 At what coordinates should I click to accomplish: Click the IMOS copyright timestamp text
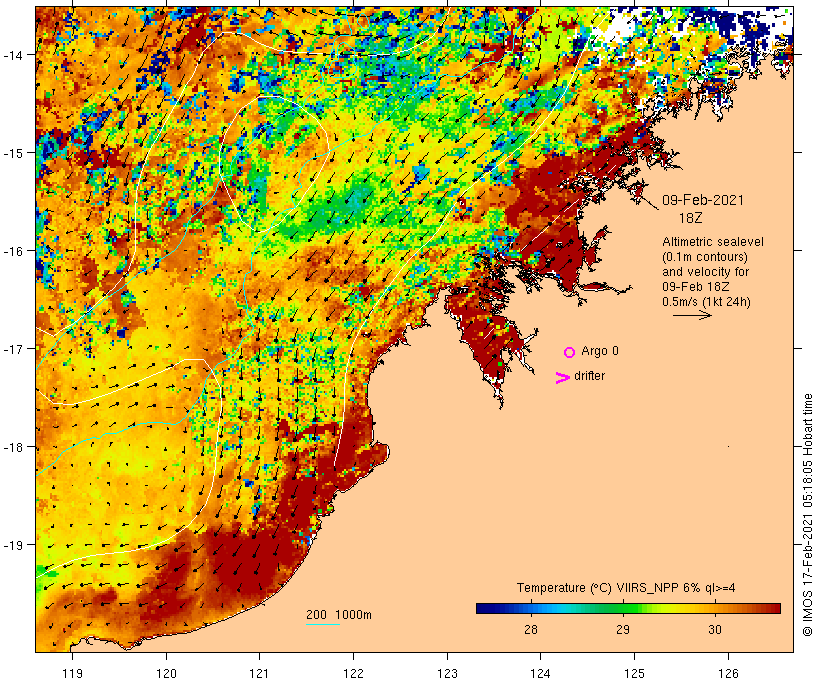(808, 515)
